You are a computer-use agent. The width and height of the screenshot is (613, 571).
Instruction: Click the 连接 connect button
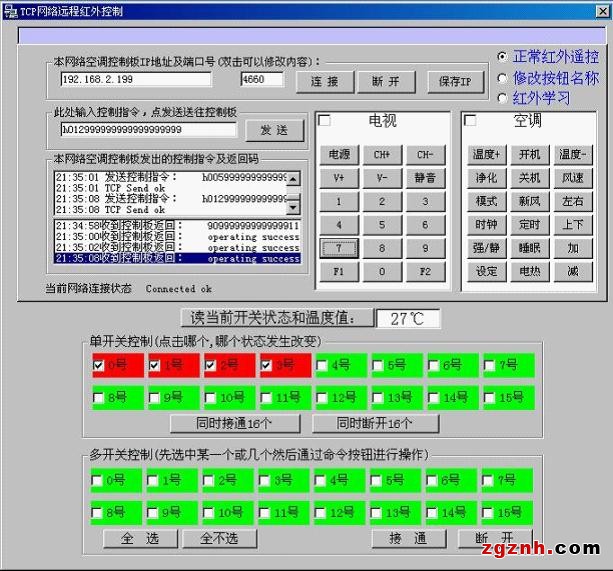click(325, 81)
